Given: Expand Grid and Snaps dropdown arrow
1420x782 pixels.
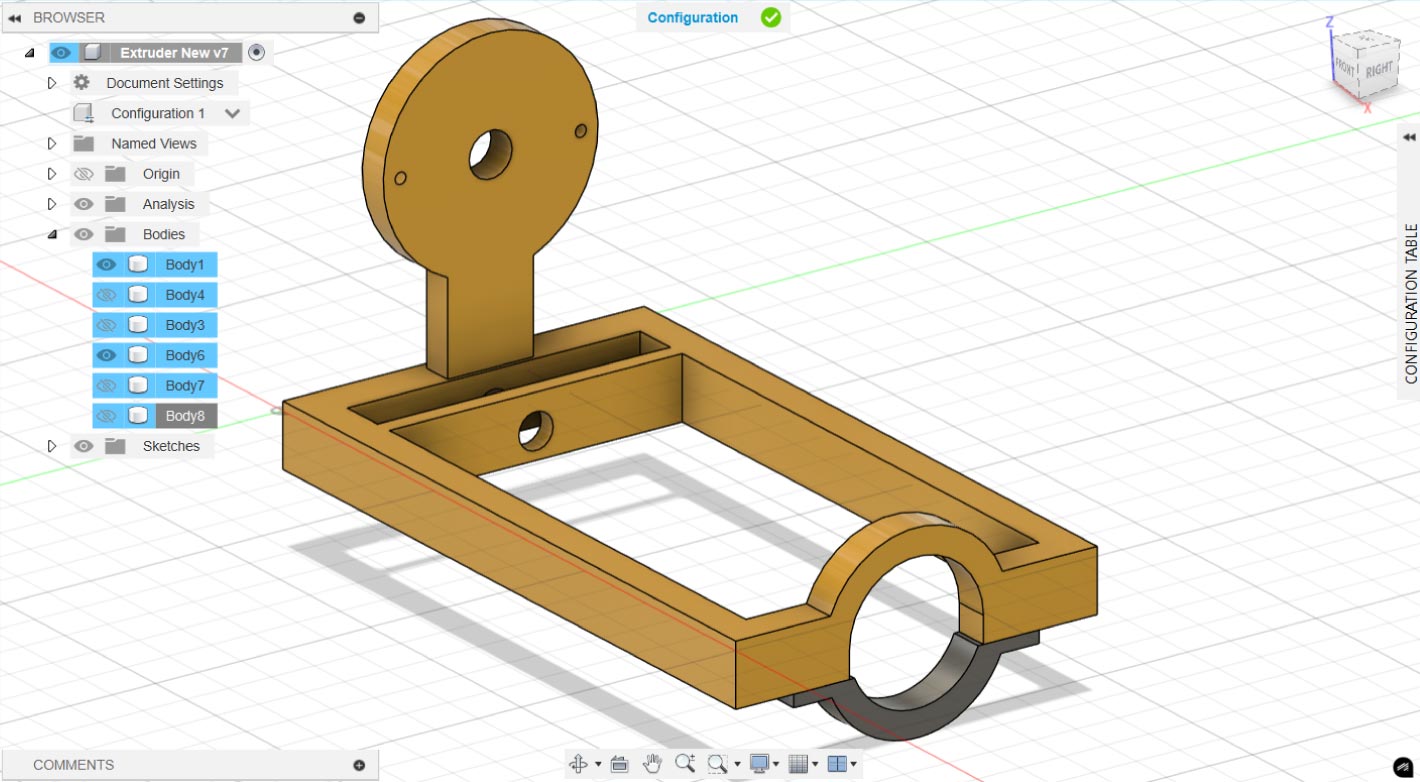Looking at the screenshot, I should tap(815, 765).
